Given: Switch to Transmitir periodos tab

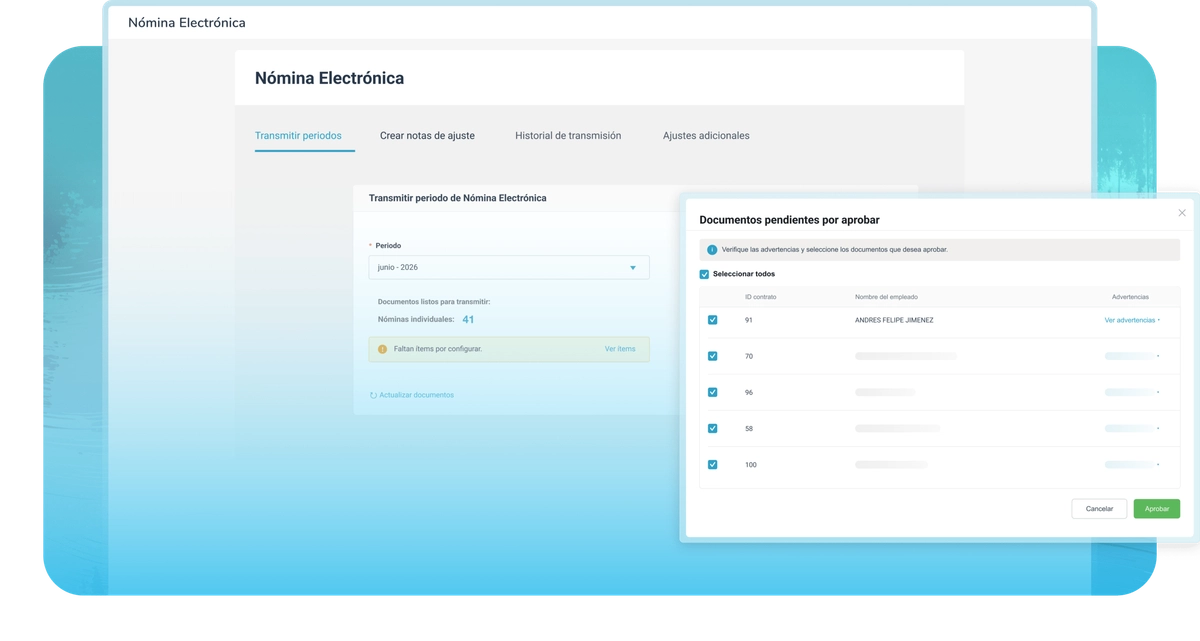Looking at the screenshot, I should [x=298, y=135].
